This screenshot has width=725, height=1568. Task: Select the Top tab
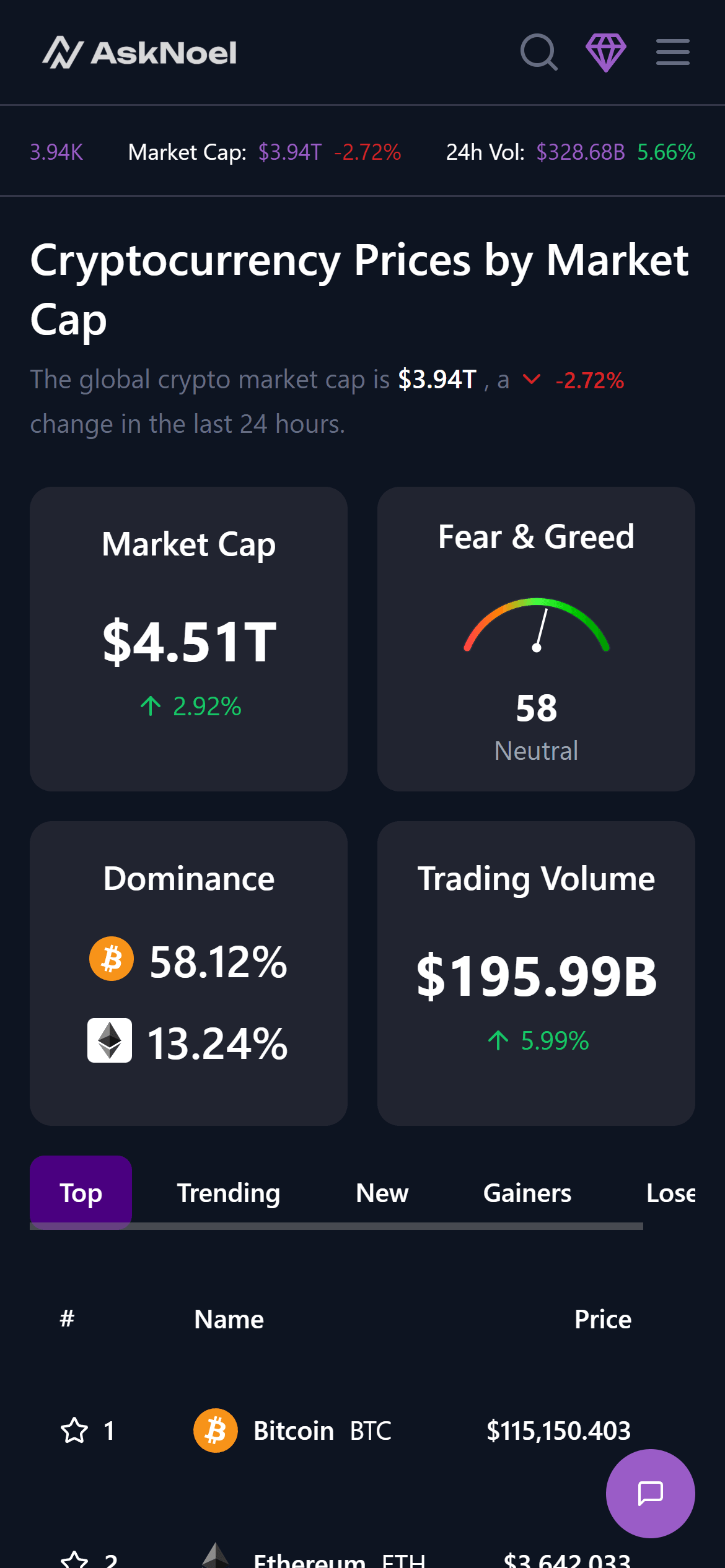[81, 1193]
